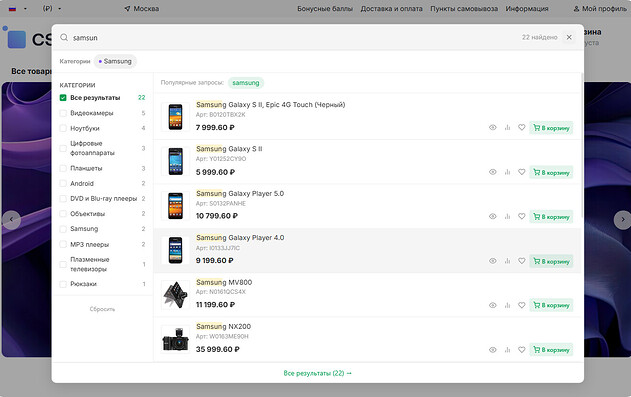Add Samsung MV800 to cart
This screenshot has height=397, width=631.
551,305
